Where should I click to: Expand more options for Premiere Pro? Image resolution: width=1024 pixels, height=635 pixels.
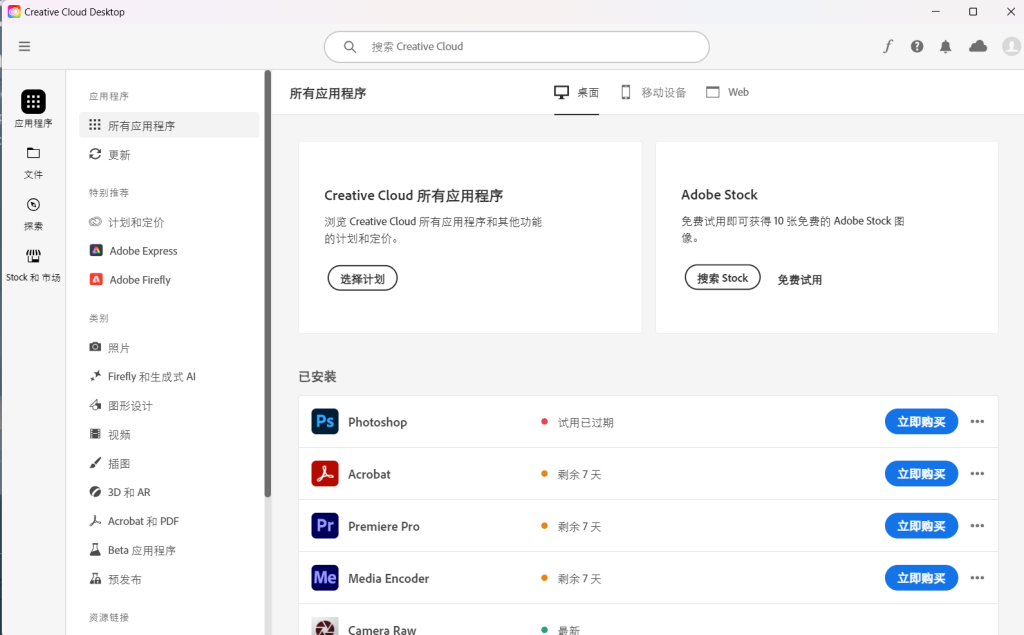pyautogui.click(x=977, y=526)
